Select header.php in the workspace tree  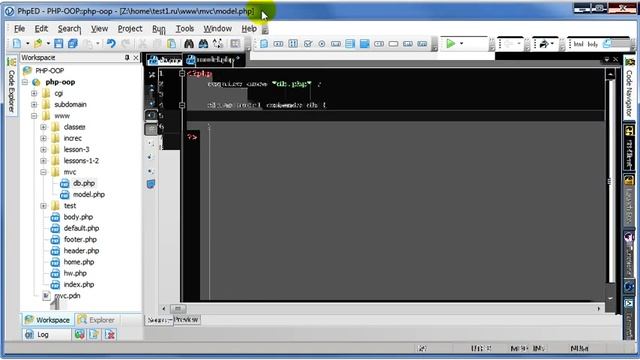81,251
